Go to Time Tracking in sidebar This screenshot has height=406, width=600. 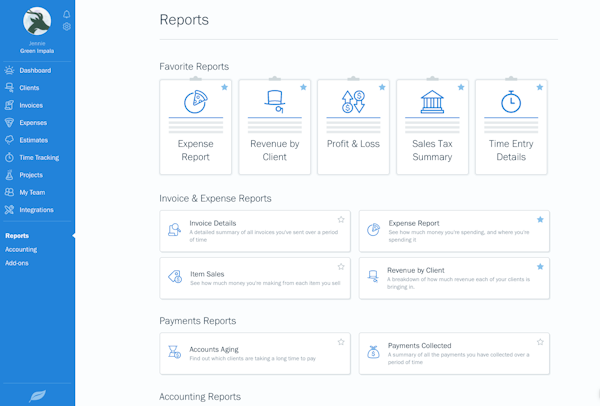tap(39, 157)
